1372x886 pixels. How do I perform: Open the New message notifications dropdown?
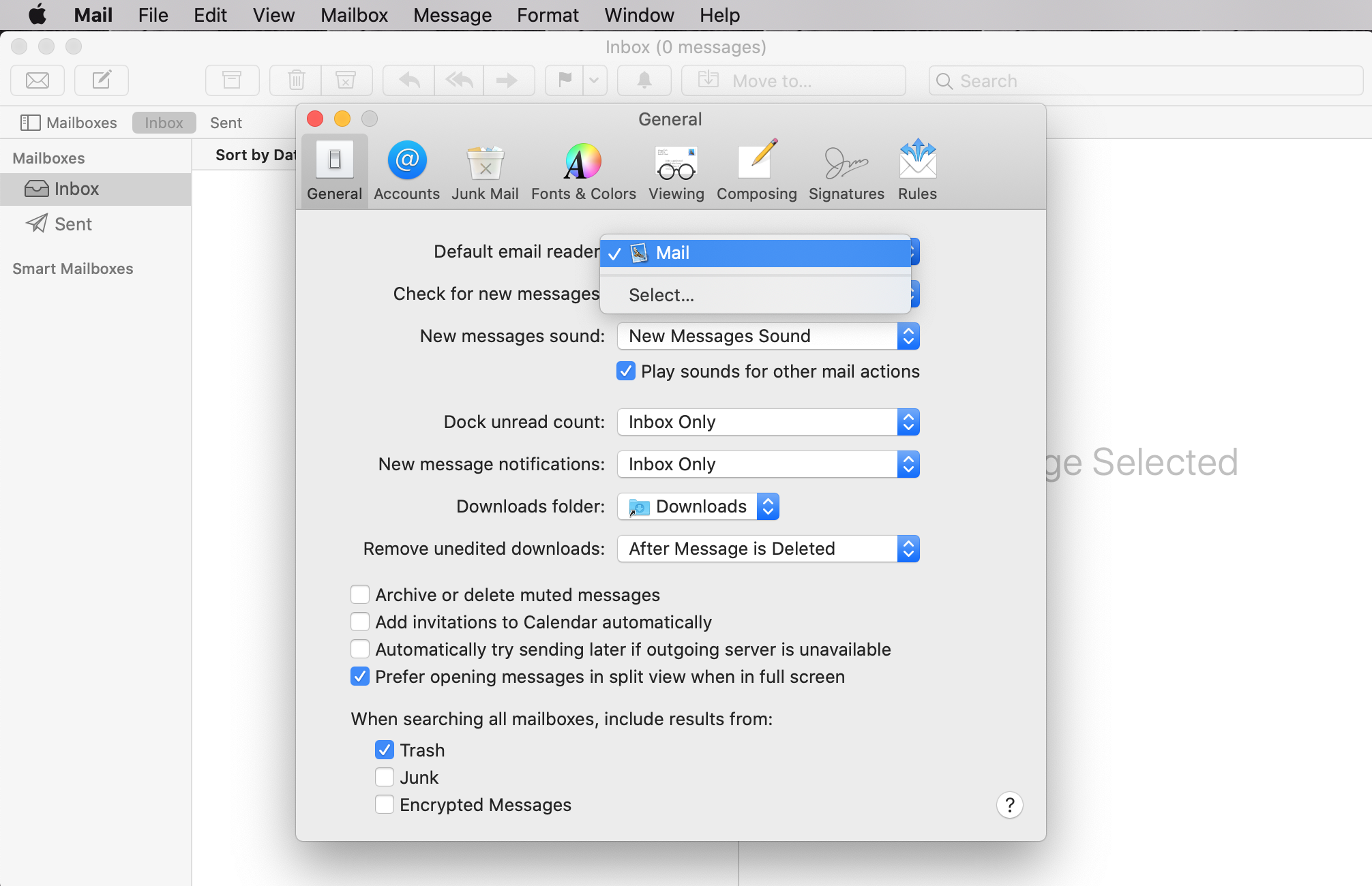click(x=769, y=464)
